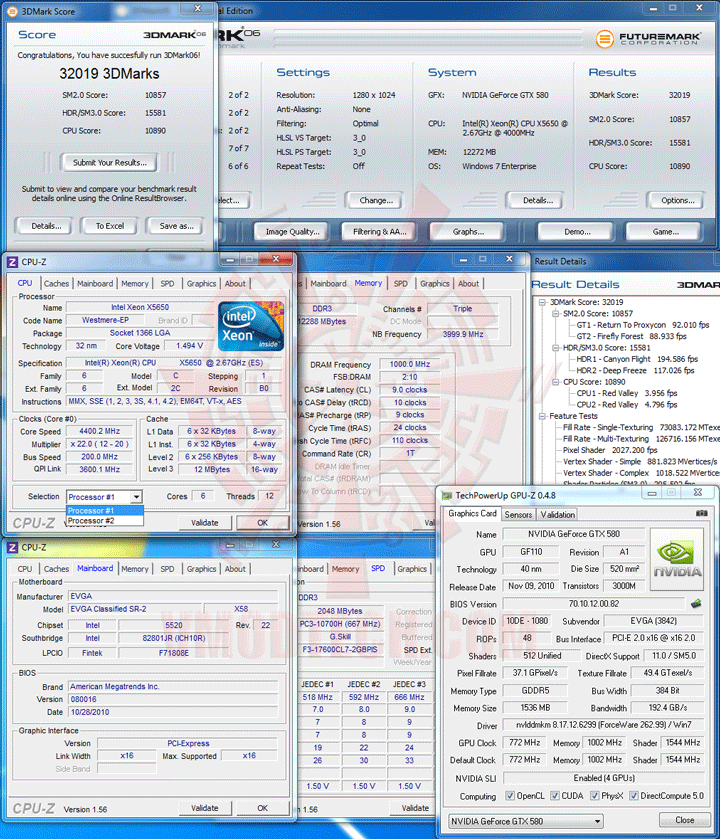Click Details... under System

click(538, 201)
